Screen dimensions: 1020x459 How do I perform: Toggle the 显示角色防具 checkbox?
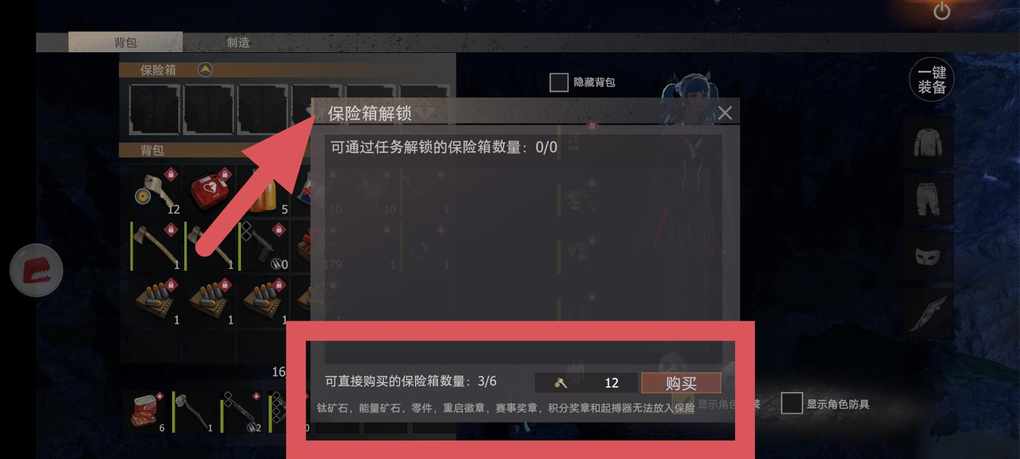[791, 403]
